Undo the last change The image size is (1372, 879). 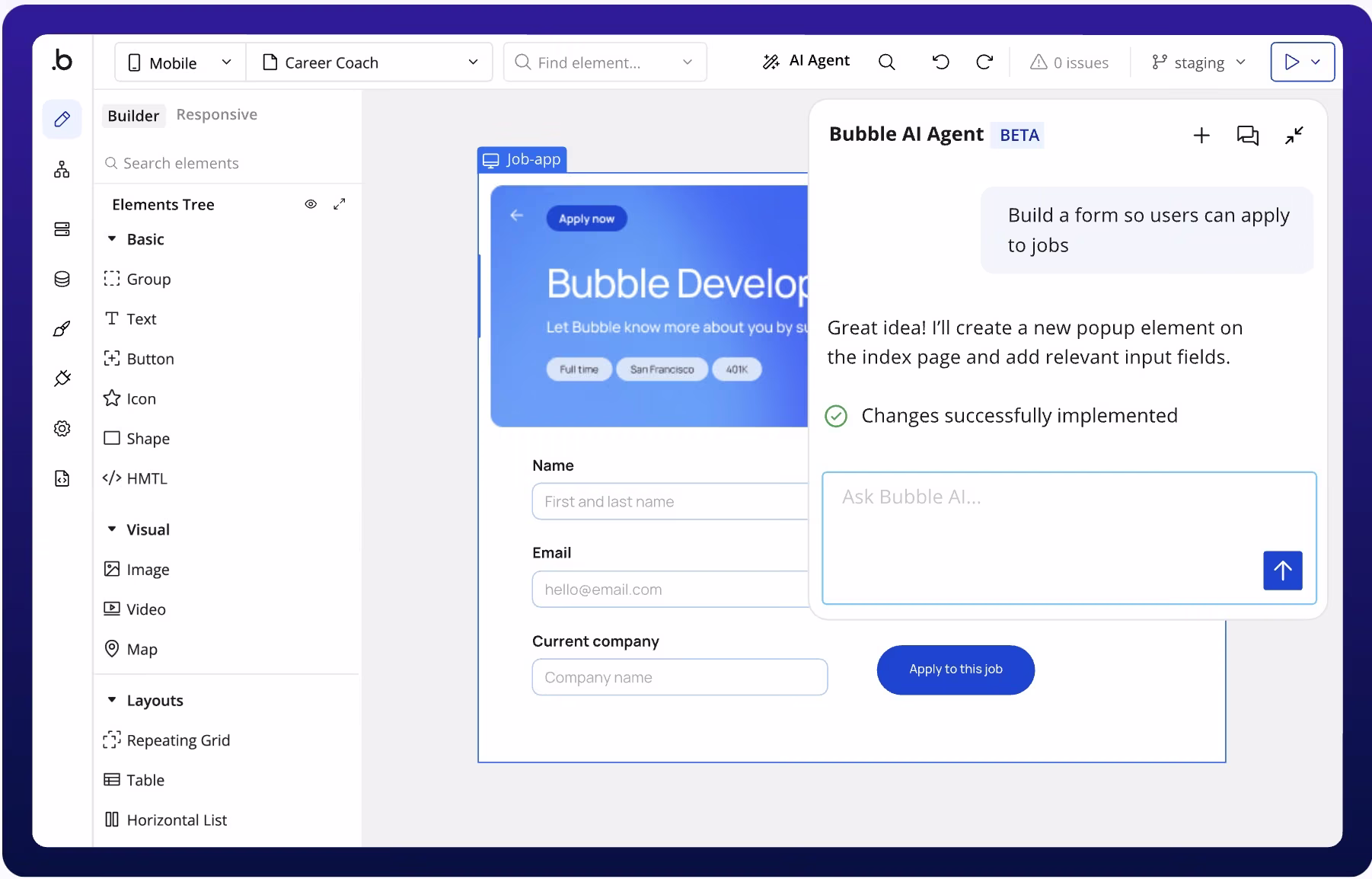[941, 62]
